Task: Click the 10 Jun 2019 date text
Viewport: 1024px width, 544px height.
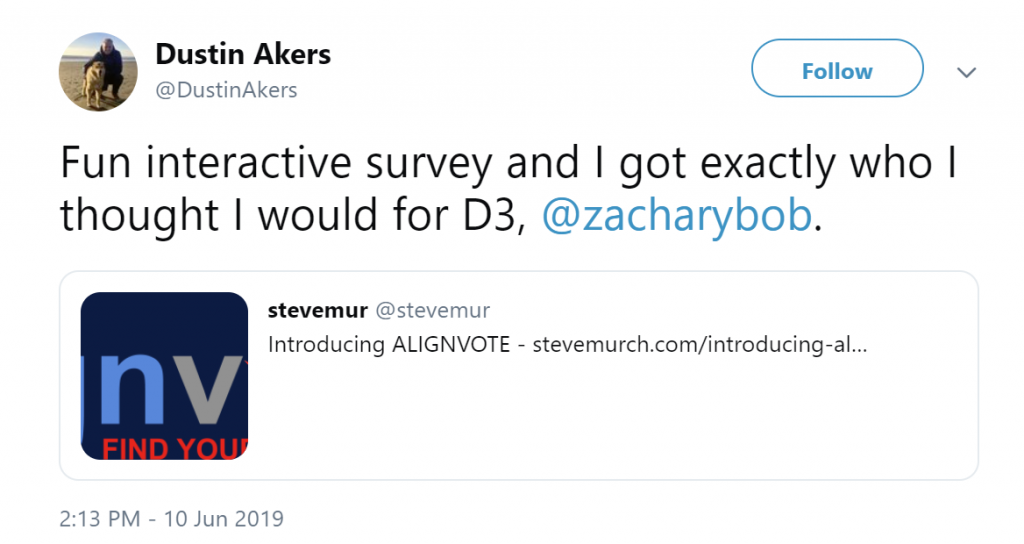Action: coord(223,519)
